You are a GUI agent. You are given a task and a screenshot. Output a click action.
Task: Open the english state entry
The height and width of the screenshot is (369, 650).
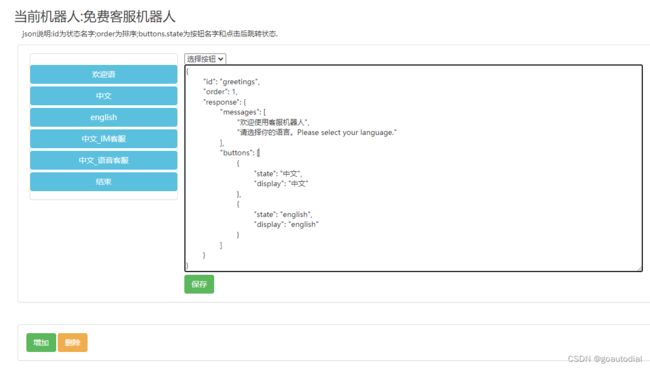point(104,117)
